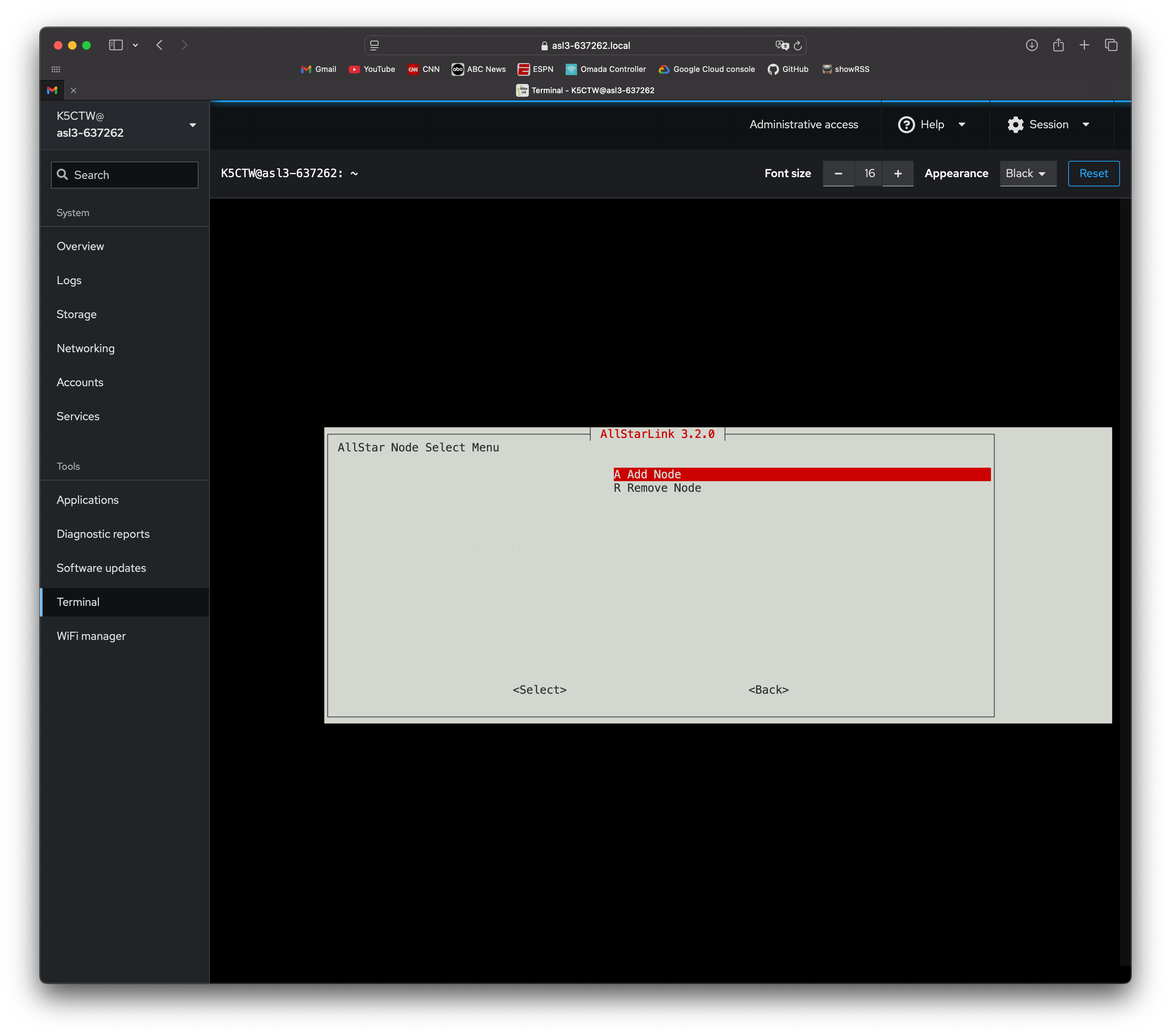Open a new tab with plus icon
The image size is (1171, 1036).
pyautogui.click(x=1084, y=45)
